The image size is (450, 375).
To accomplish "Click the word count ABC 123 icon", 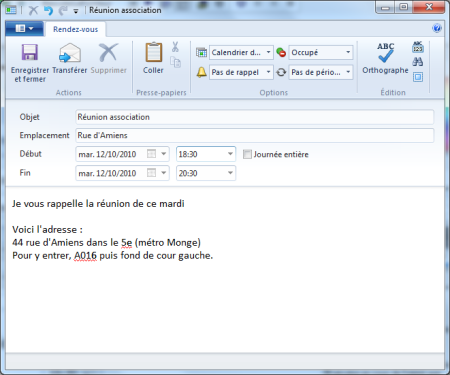I will pos(418,47).
